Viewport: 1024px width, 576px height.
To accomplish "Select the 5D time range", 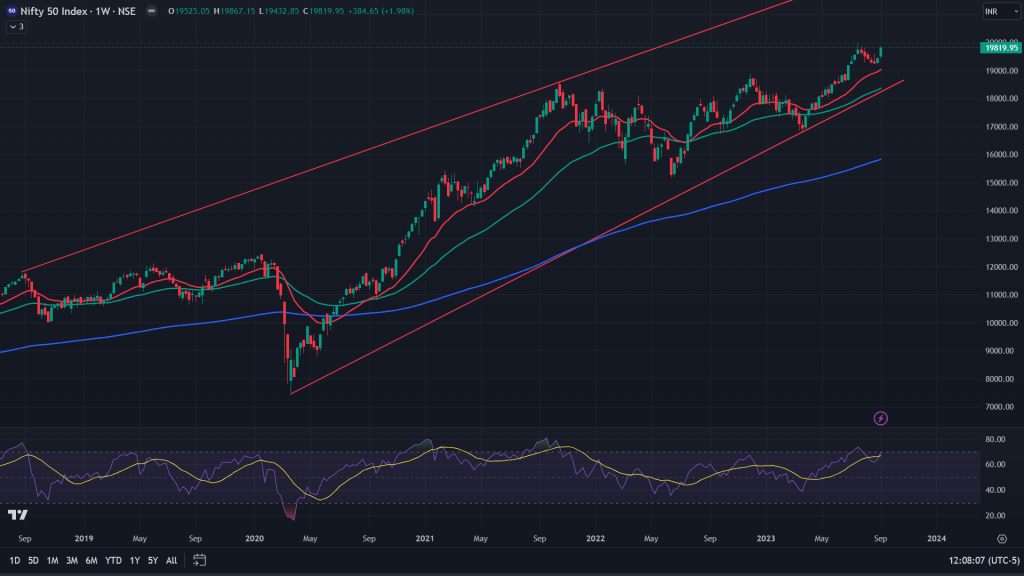I will (33, 560).
